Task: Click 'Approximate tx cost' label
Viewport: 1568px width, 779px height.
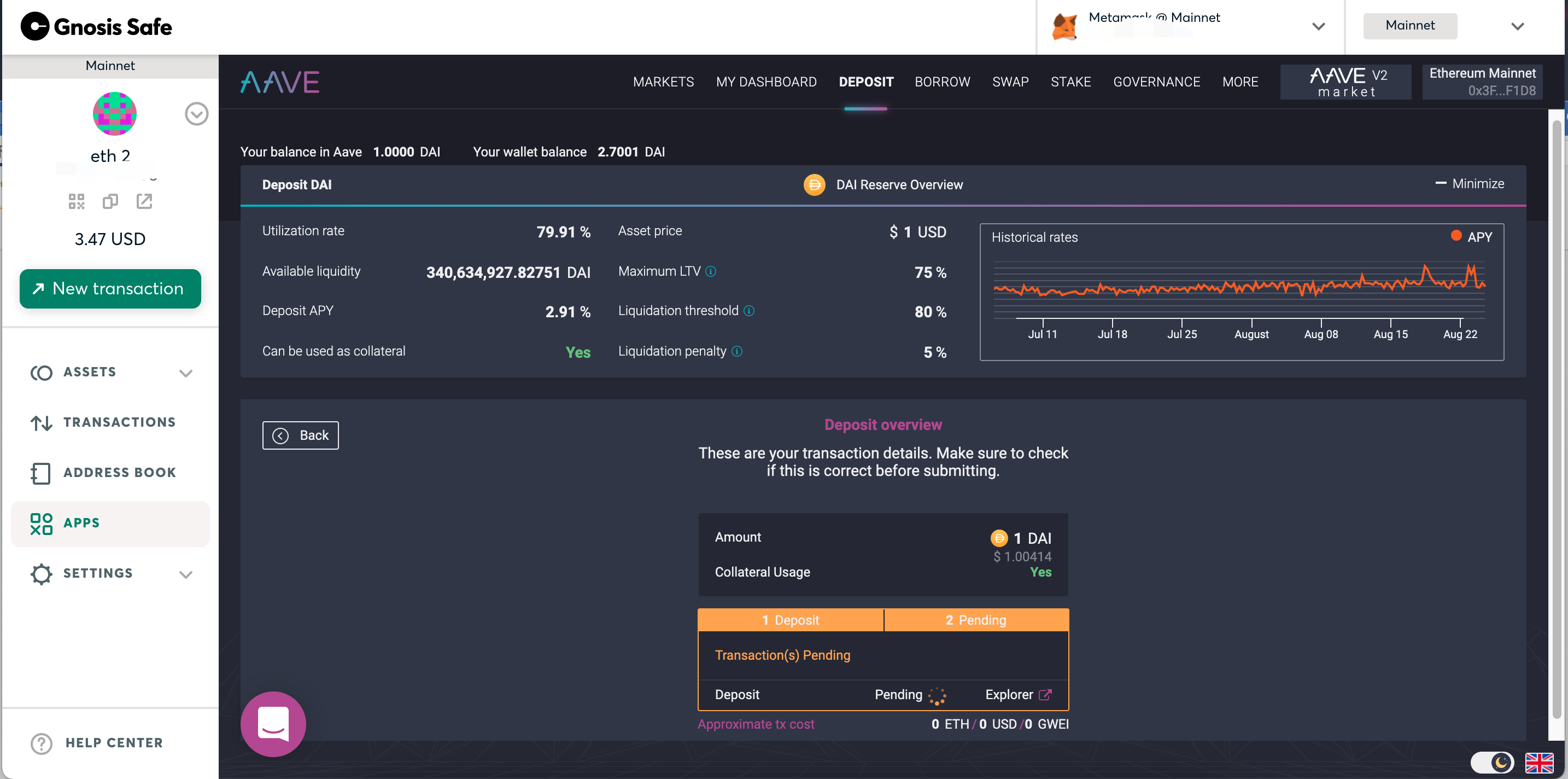Action: tap(756, 724)
